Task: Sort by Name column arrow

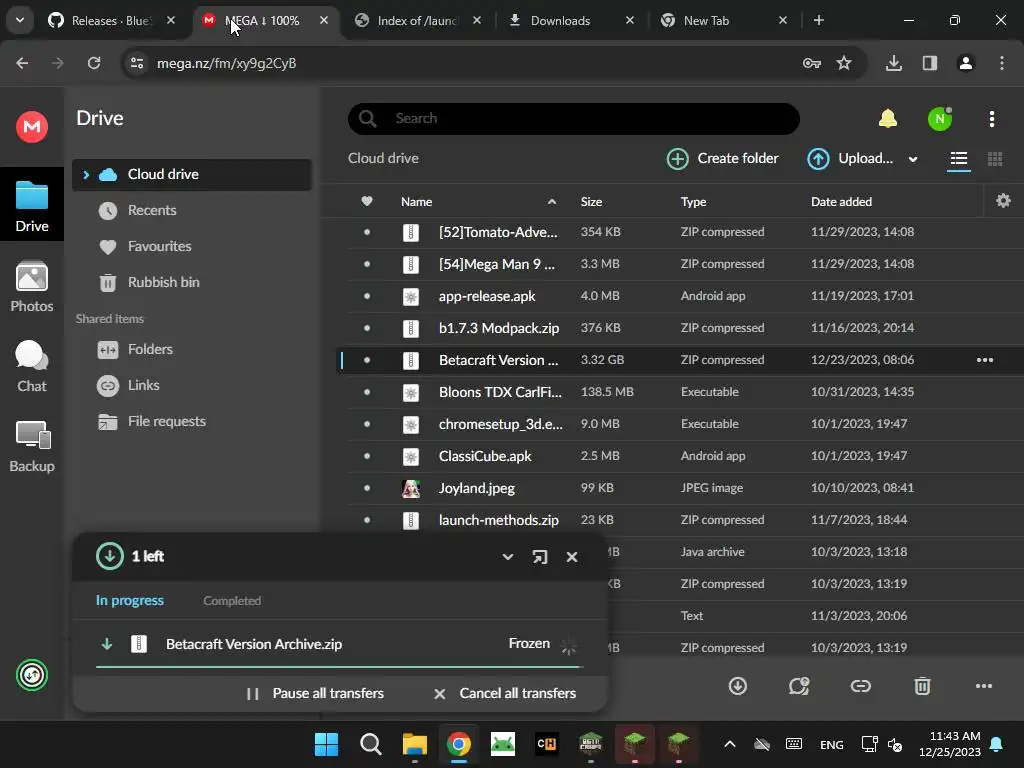Action: [552, 201]
